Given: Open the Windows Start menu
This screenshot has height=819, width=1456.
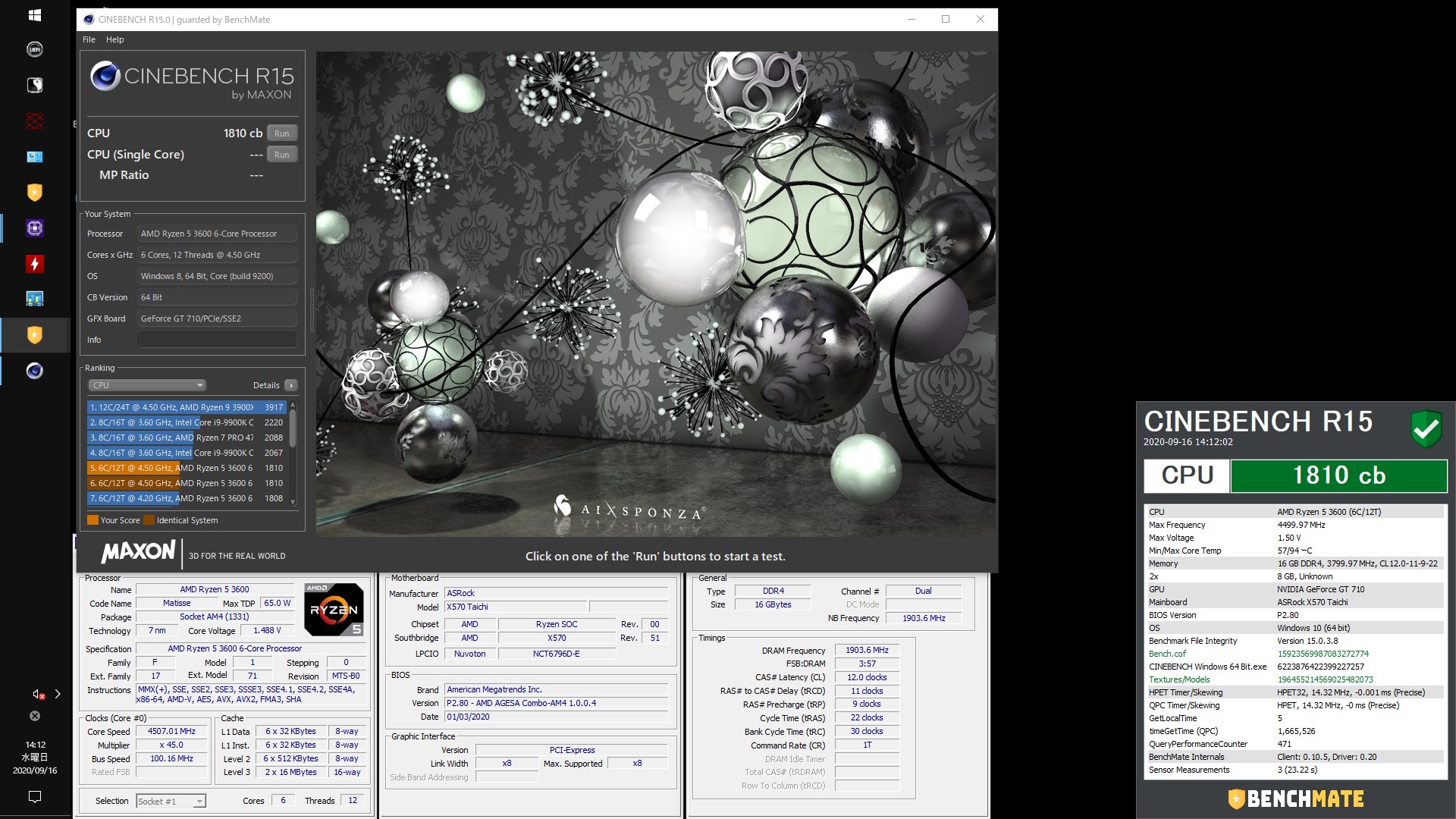Looking at the screenshot, I should 35,14.
